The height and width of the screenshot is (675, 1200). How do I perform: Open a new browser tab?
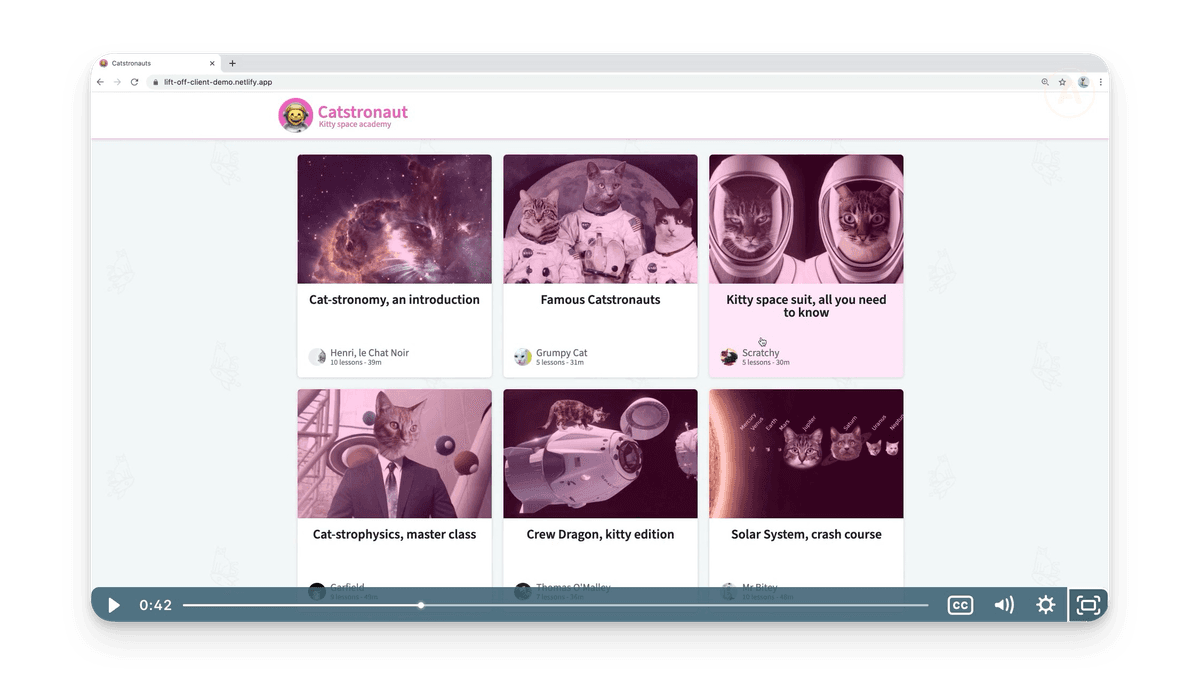[231, 62]
